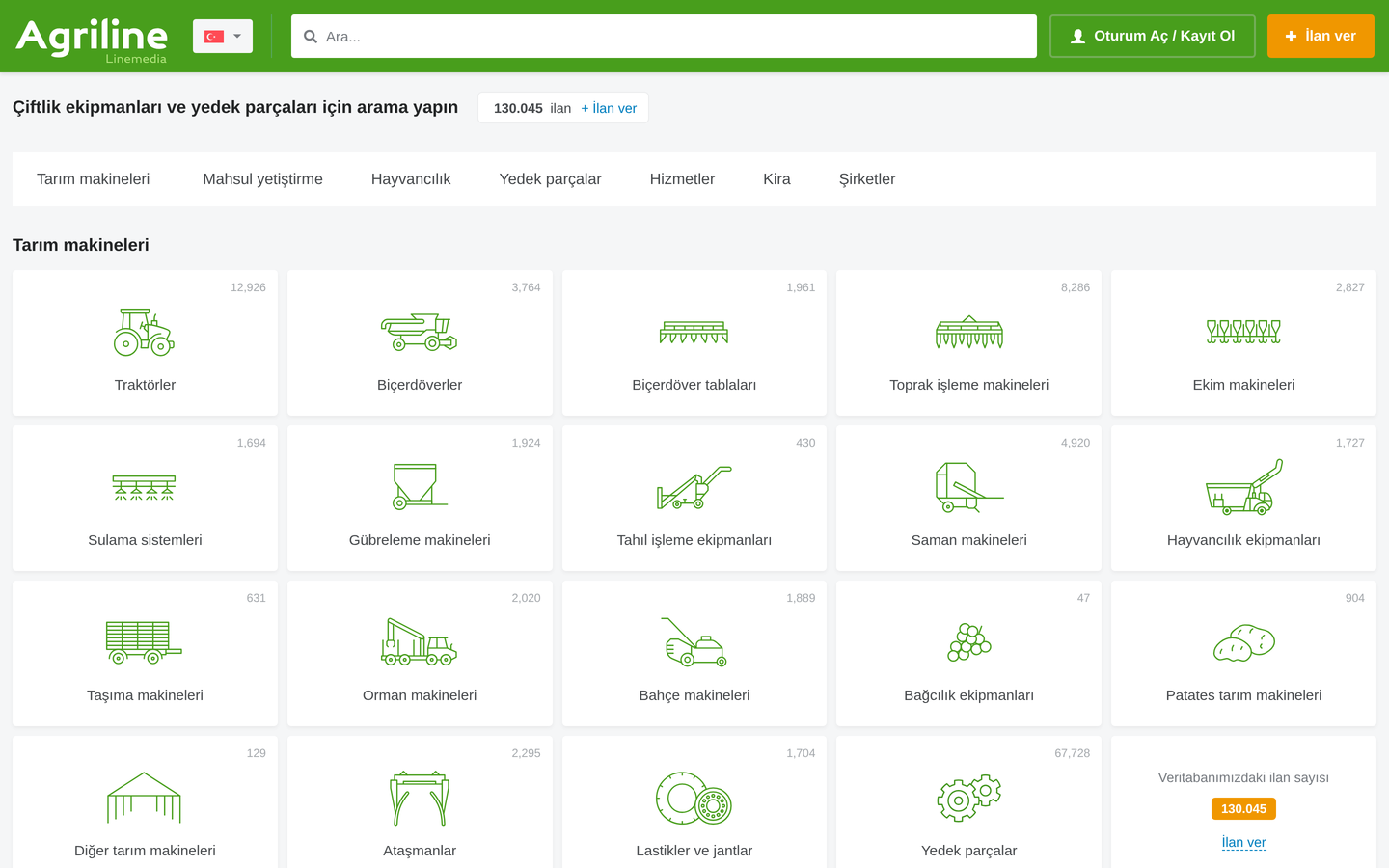Open the Patates tarım makineleri potato icon
Screen dimensions: 1389x868
pyautogui.click(x=1243, y=642)
